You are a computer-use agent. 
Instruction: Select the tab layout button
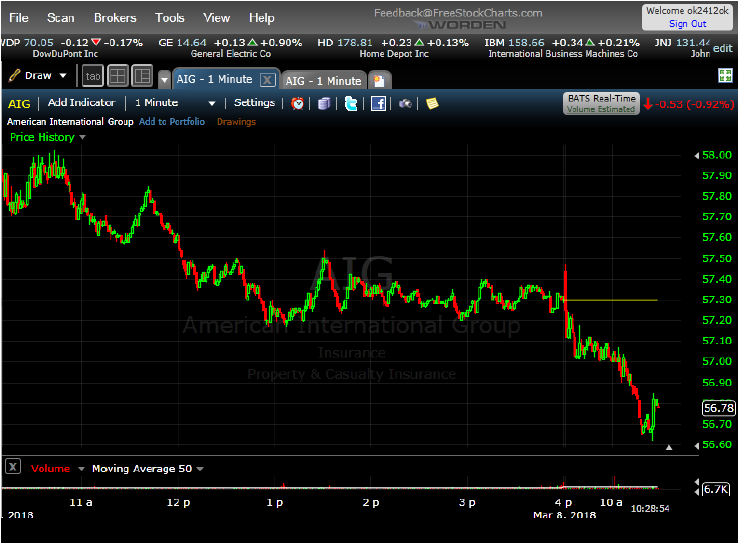pos(93,76)
